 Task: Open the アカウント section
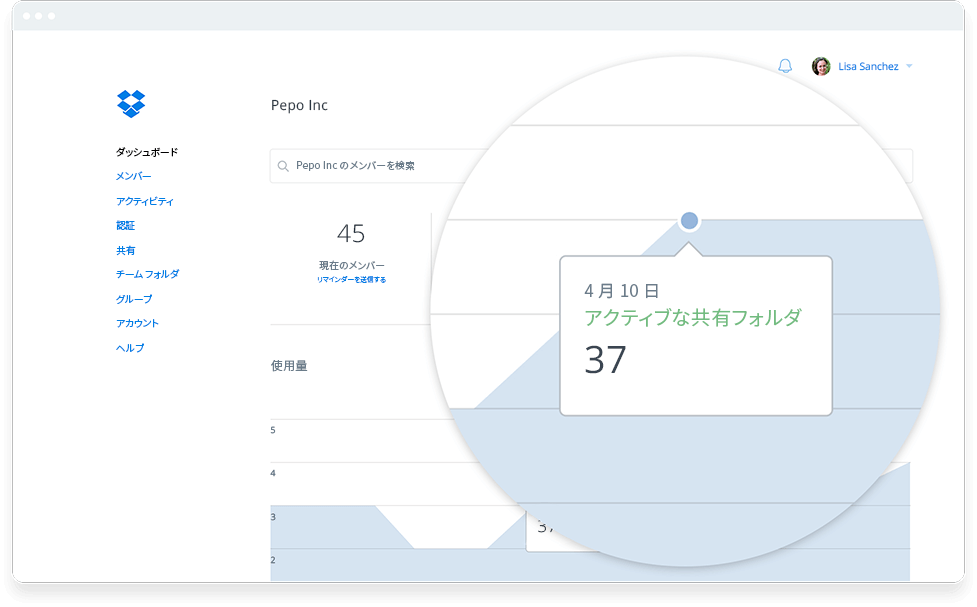(136, 323)
